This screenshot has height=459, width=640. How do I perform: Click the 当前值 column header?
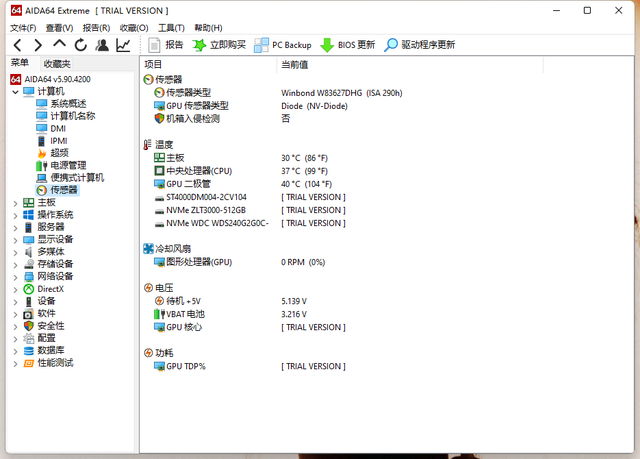pyautogui.click(x=410, y=64)
